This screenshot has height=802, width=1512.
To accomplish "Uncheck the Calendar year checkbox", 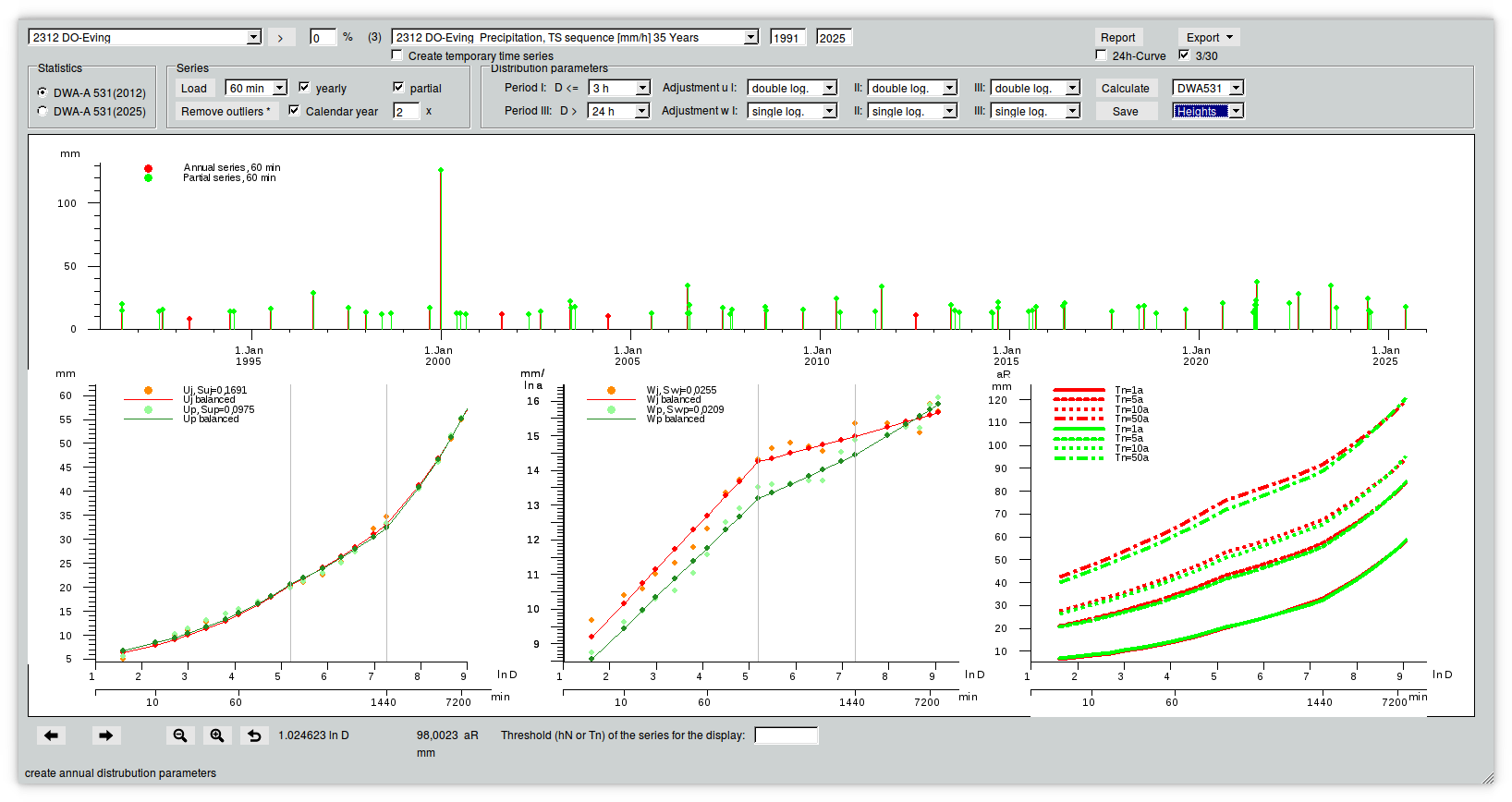I will 294,110.
